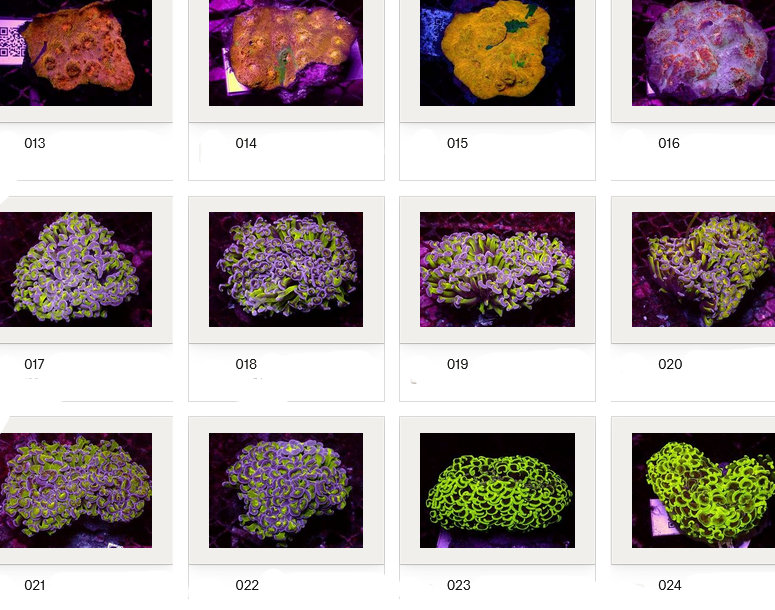
Task: Click the 014 number label
Action: coord(246,143)
